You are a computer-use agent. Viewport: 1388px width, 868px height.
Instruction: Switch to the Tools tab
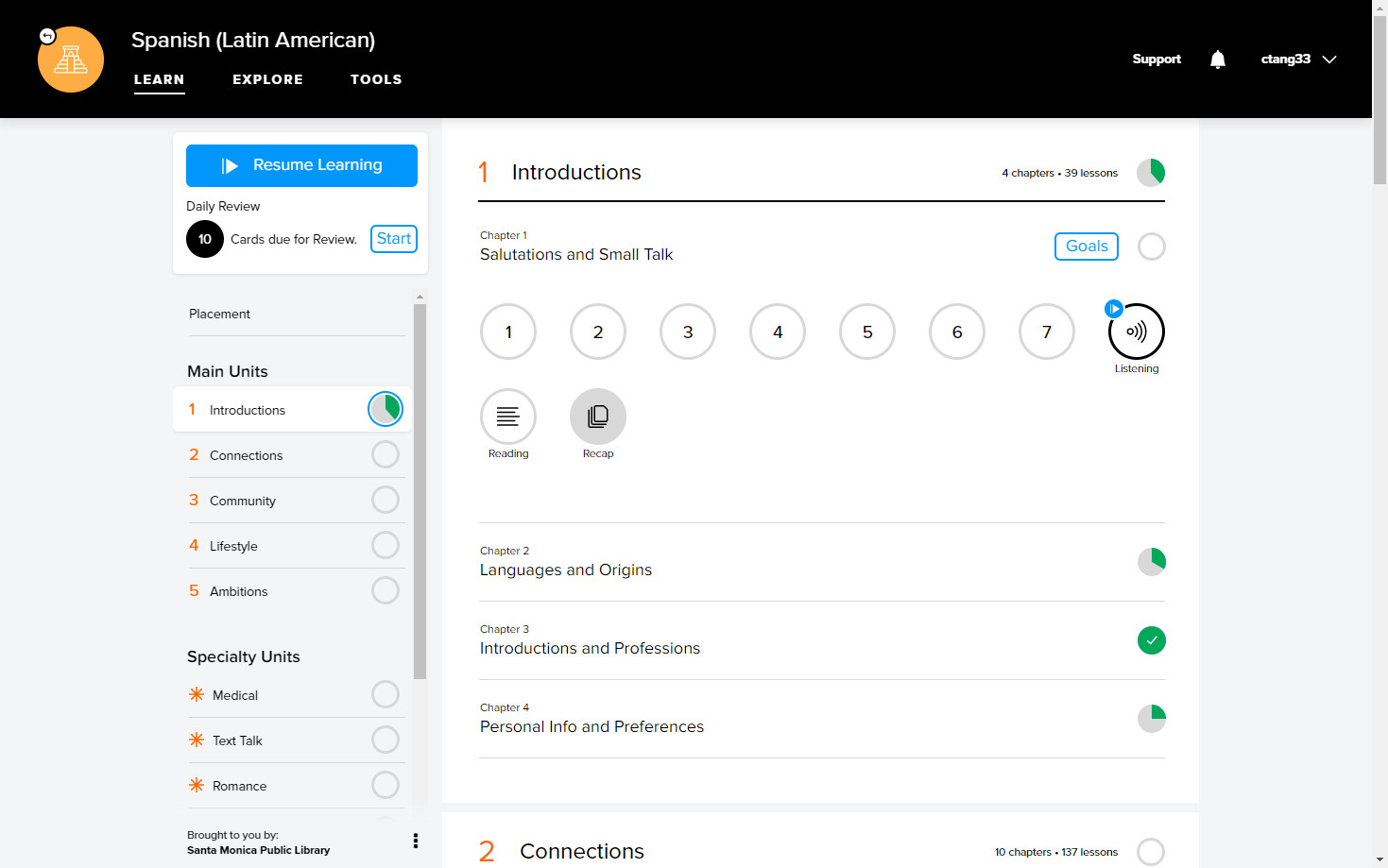tap(376, 79)
